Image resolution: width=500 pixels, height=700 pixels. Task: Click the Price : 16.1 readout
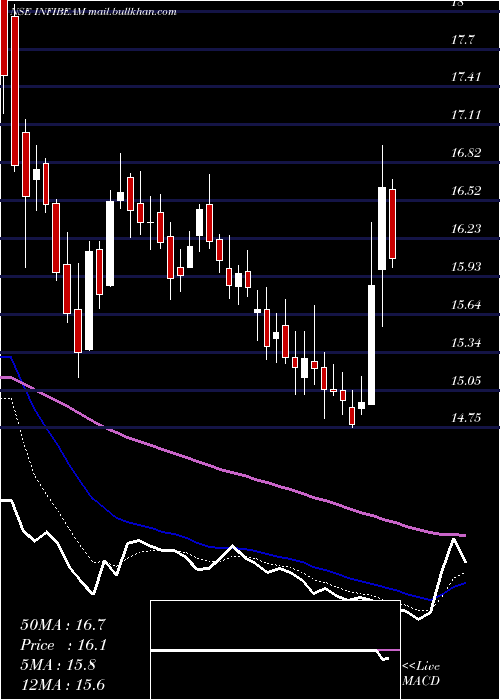tap(63, 645)
